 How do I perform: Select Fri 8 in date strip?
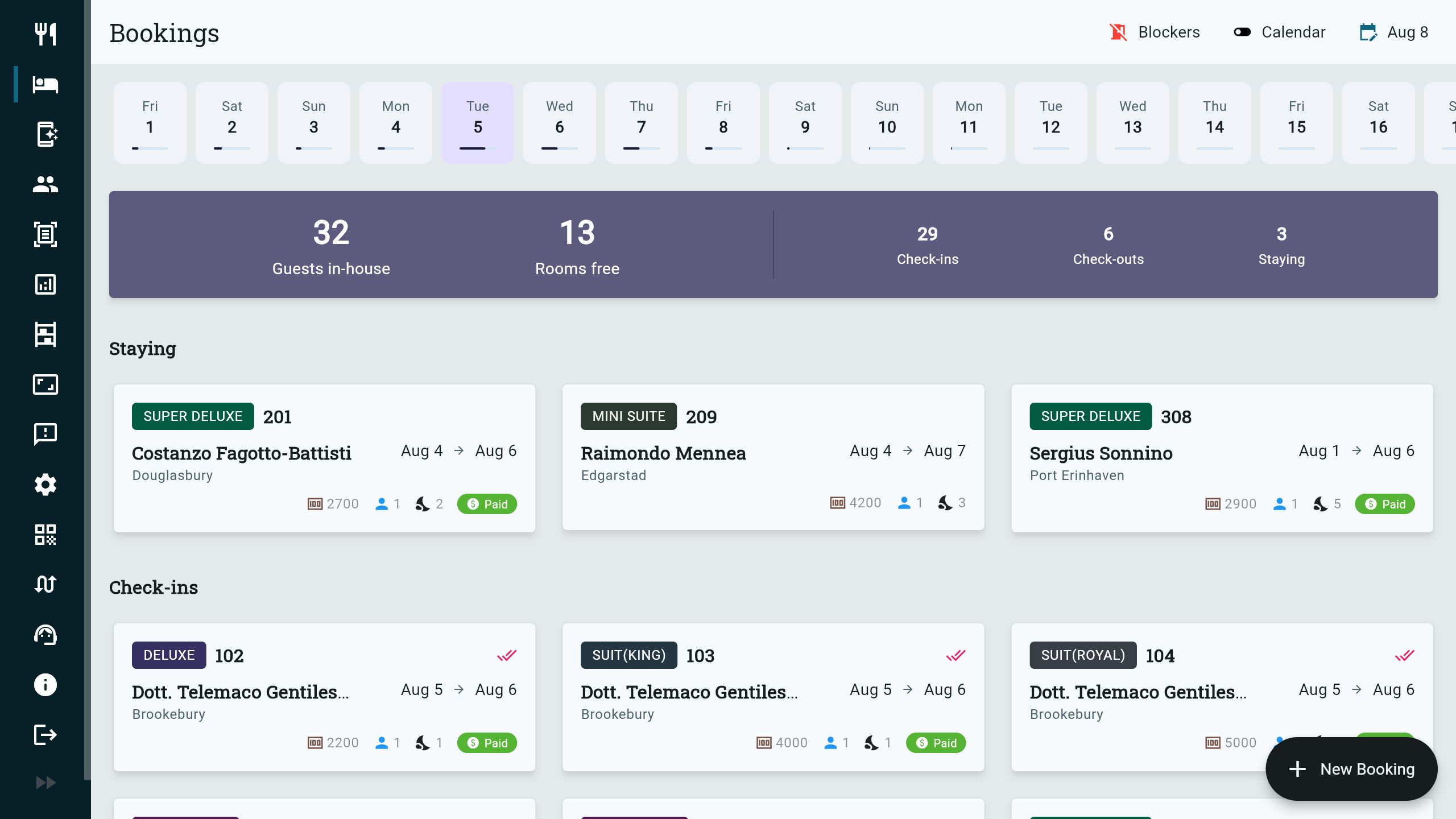click(723, 123)
